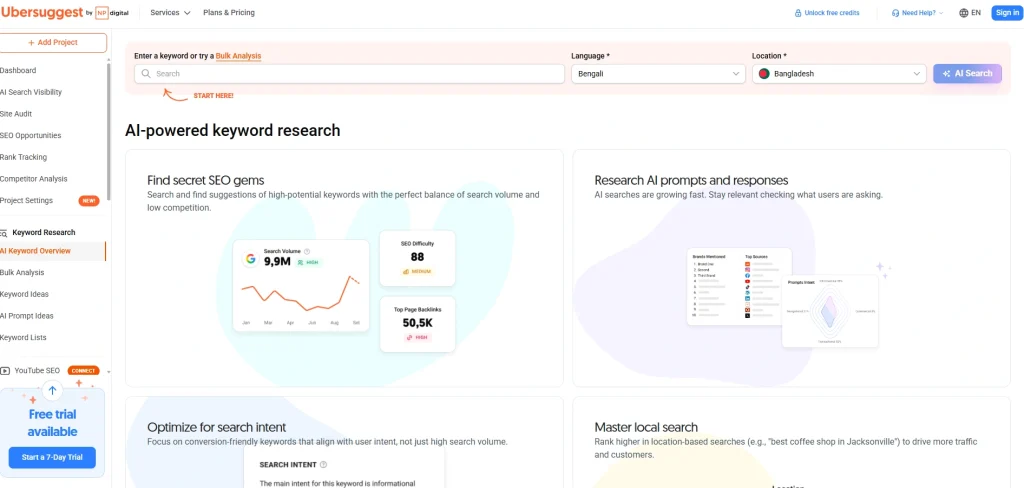
Task: Switch site language via EN selector
Action: (970, 12)
